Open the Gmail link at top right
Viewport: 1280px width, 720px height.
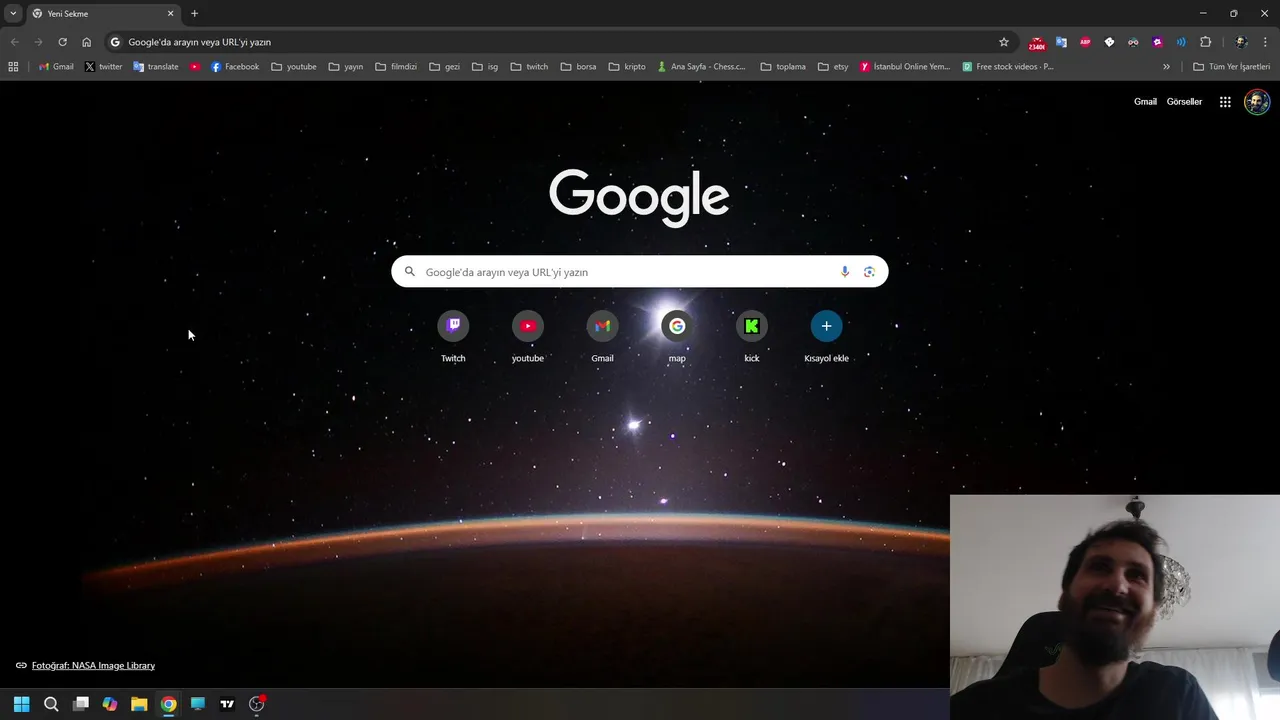pyautogui.click(x=1145, y=102)
